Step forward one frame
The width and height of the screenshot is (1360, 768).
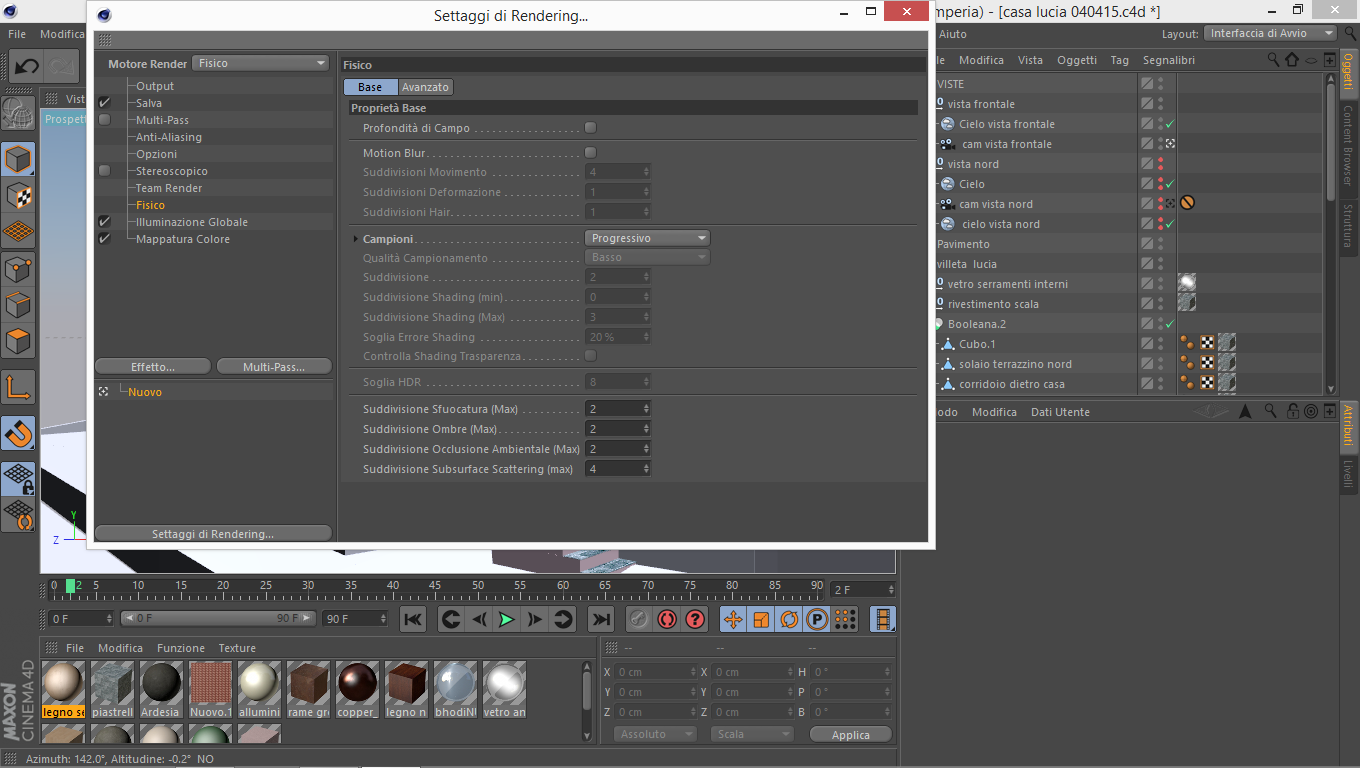click(535, 619)
